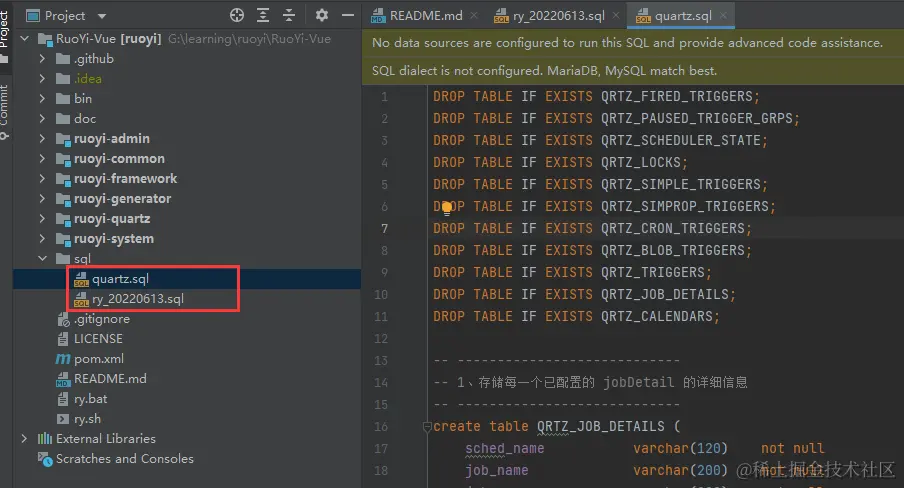Expand the ruoyi-admin module
904x488 pixels.
[x=42, y=138]
